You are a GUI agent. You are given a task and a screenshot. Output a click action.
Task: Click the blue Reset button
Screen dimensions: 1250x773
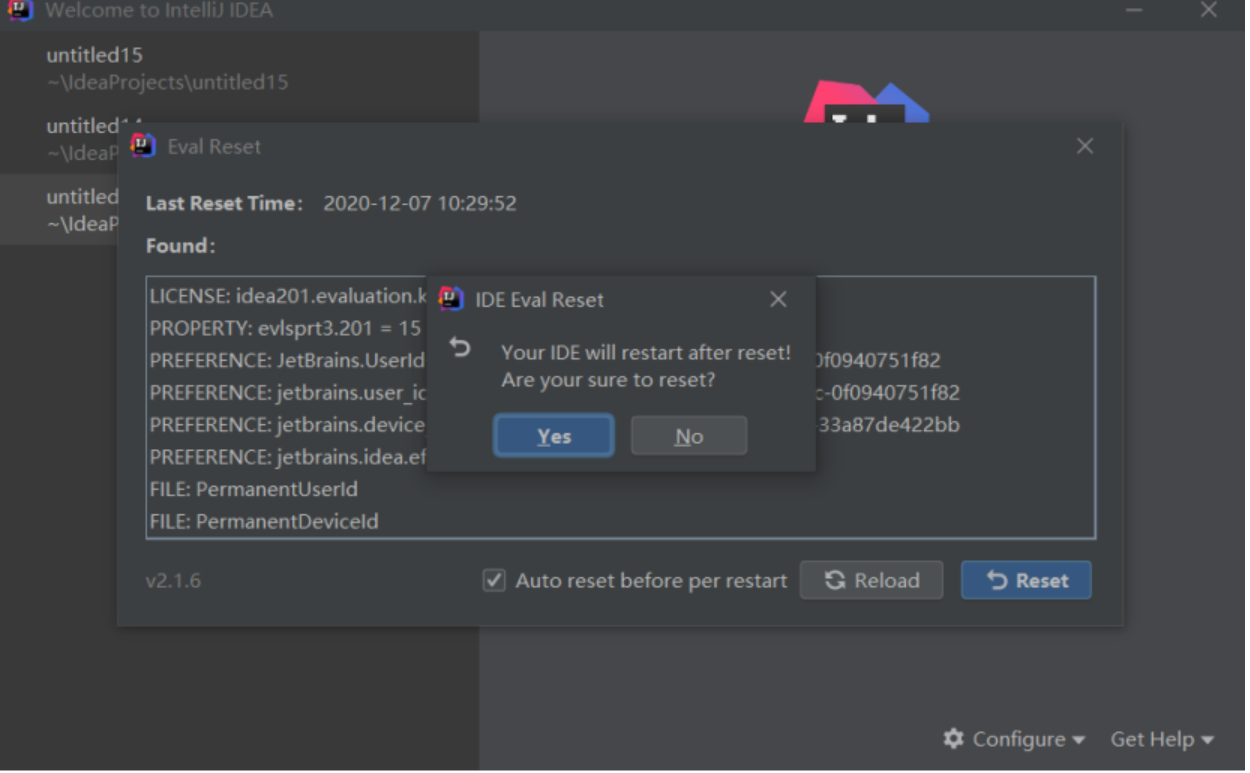pyautogui.click(x=1026, y=580)
